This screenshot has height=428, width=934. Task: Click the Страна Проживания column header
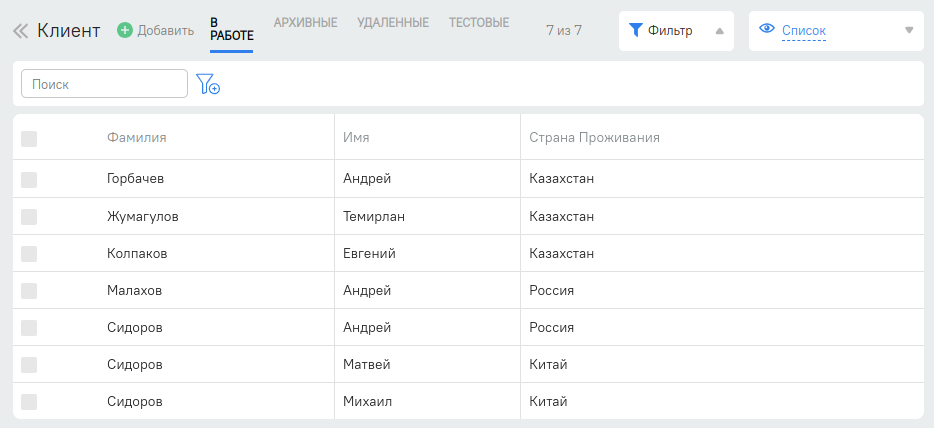(594, 138)
